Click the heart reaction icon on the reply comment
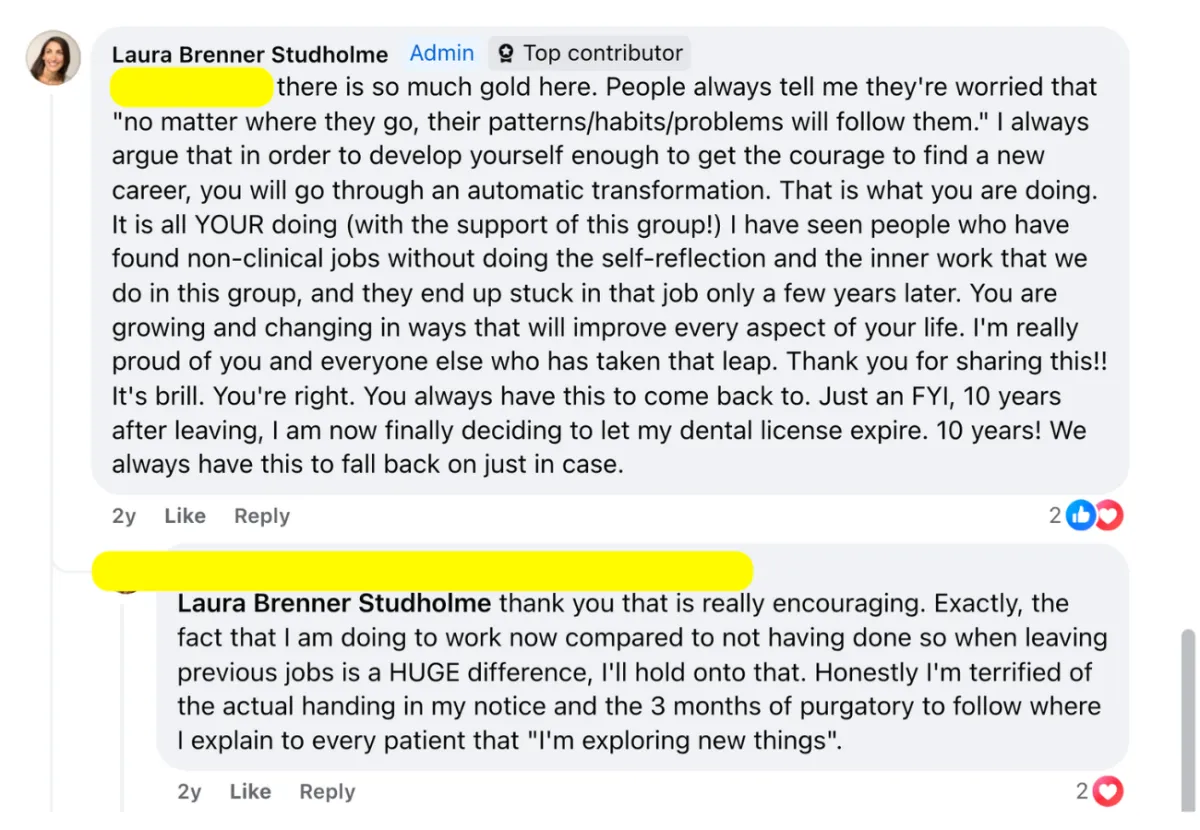The image size is (1200, 830). click(x=1108, y=792)
